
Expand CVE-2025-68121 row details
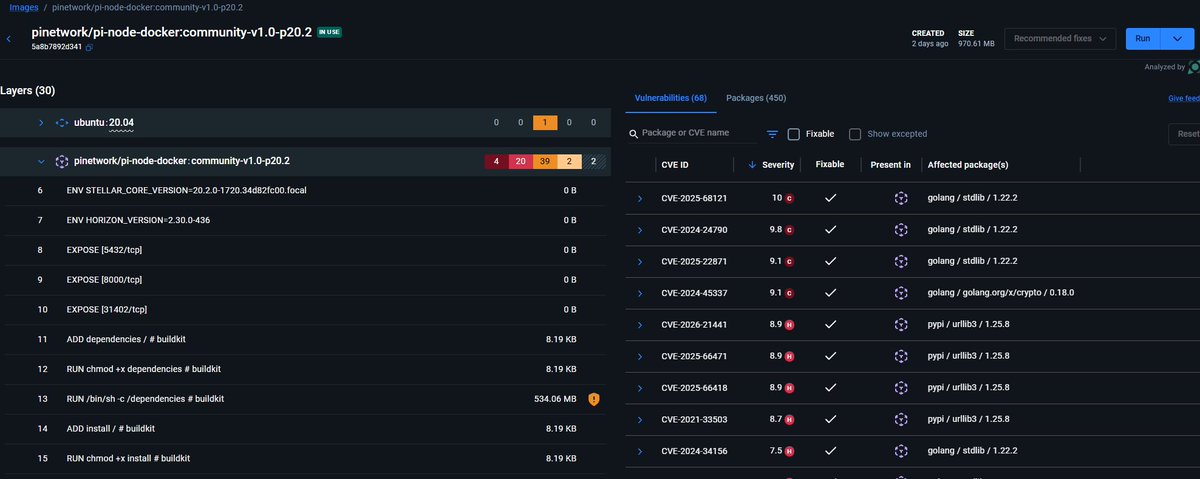(x=640, y=198)
